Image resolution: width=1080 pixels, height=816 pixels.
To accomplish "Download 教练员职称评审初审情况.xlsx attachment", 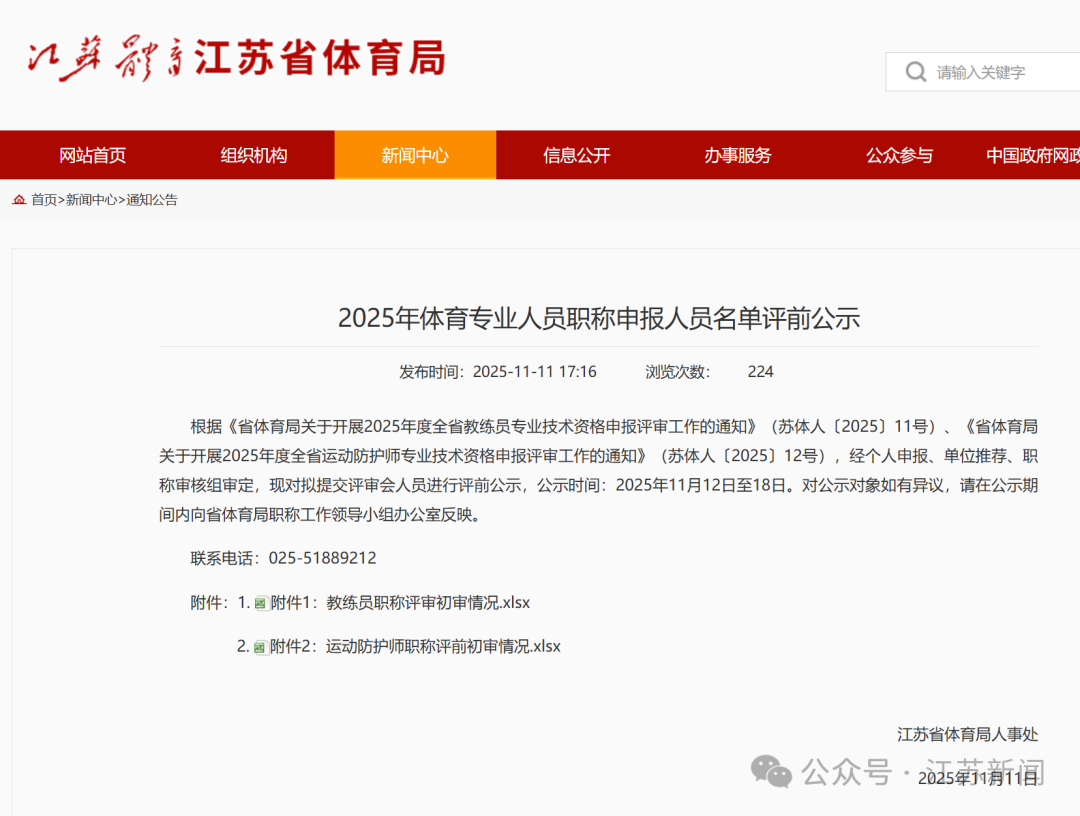I will [428, 602].
